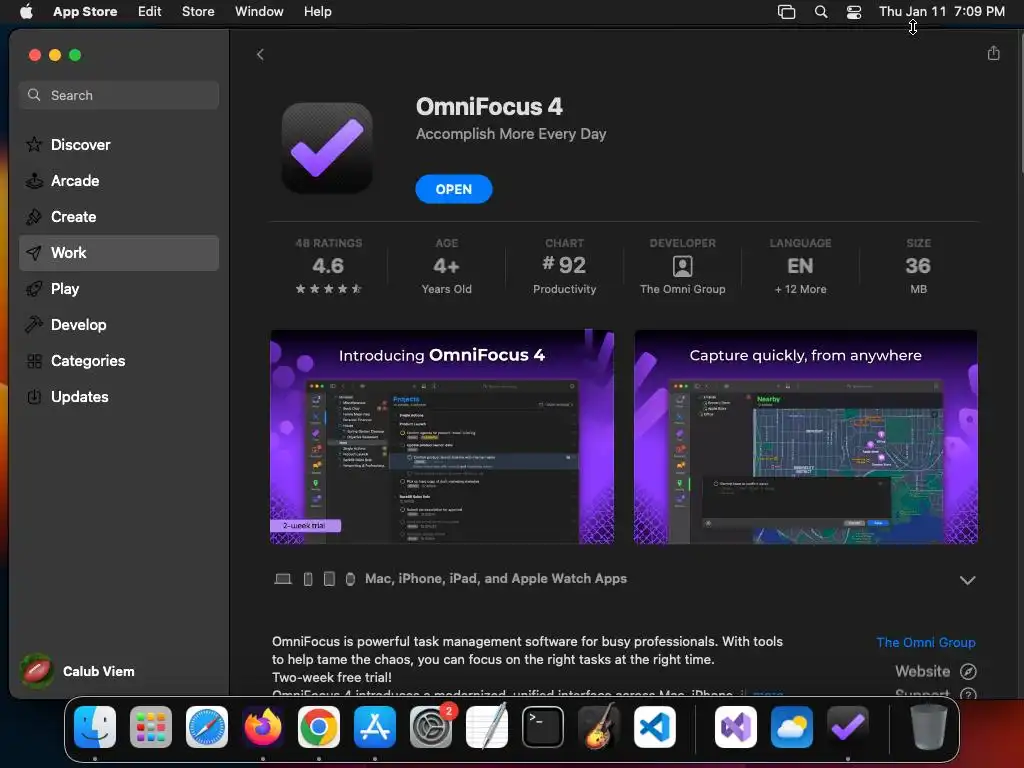Click the OPEN button
Viewport: 1024px width, 768px height.
pos(454,189)
